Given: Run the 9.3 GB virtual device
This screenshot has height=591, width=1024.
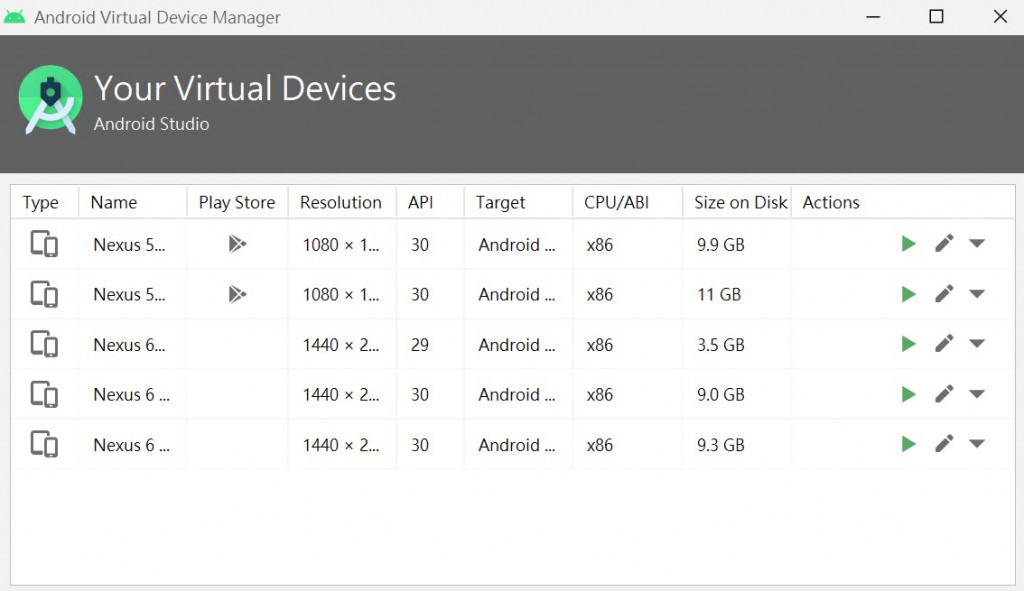Looking at the screenshot, I should 908,444.
